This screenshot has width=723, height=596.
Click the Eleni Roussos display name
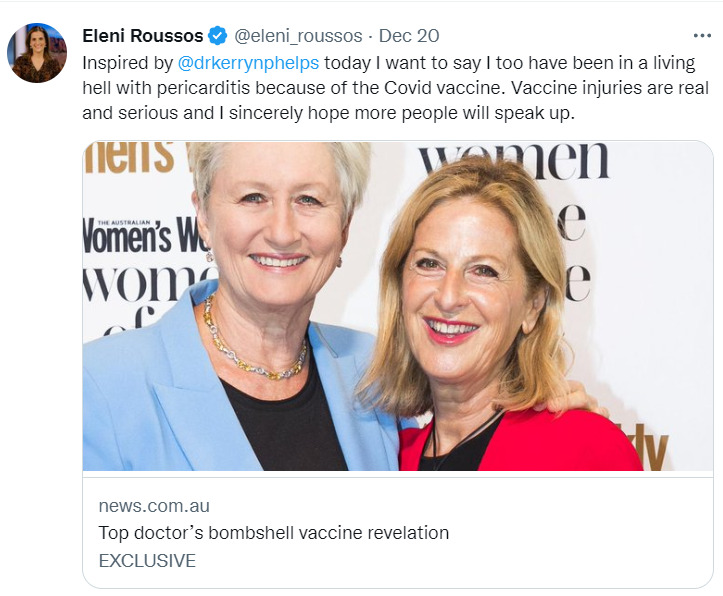tap(142, 35)
